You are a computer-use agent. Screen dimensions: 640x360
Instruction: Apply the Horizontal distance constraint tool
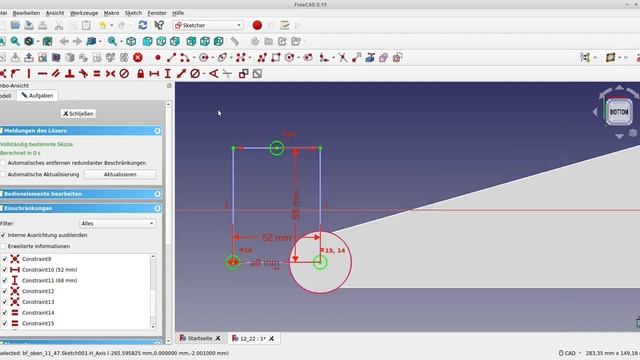pyautogui.click(x=154, y=73)
